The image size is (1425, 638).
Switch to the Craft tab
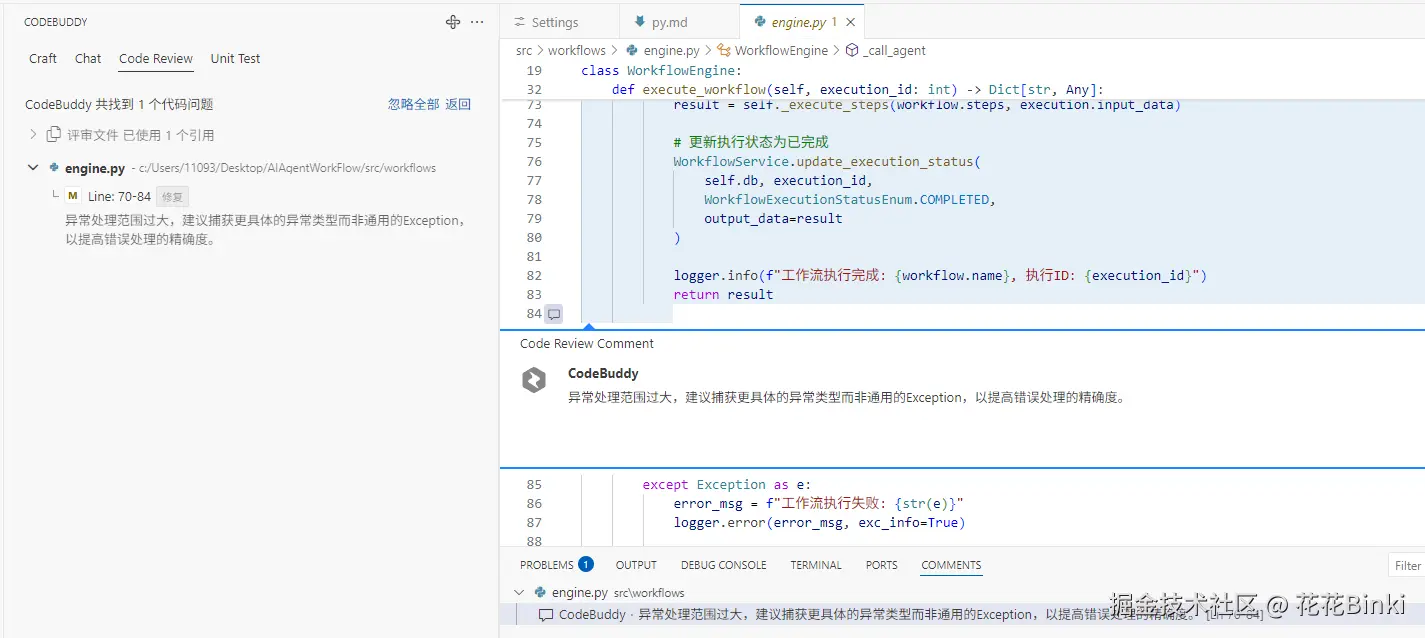click(x=43, y=58)
